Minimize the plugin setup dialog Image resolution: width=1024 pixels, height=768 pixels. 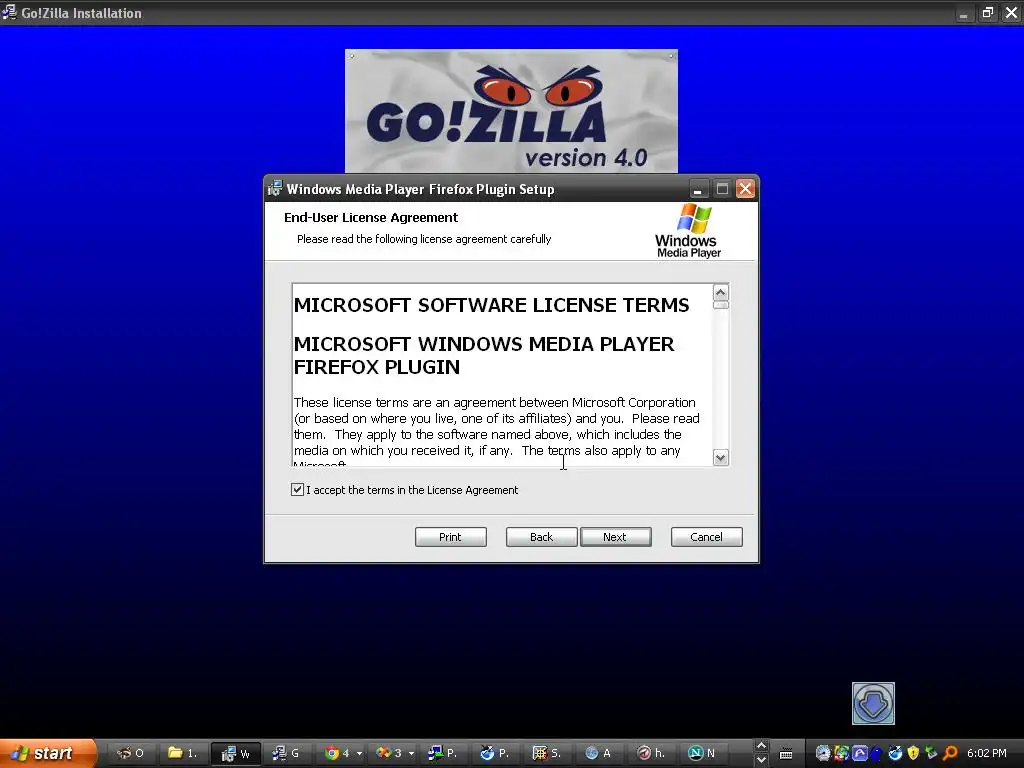tap(697, 189)
